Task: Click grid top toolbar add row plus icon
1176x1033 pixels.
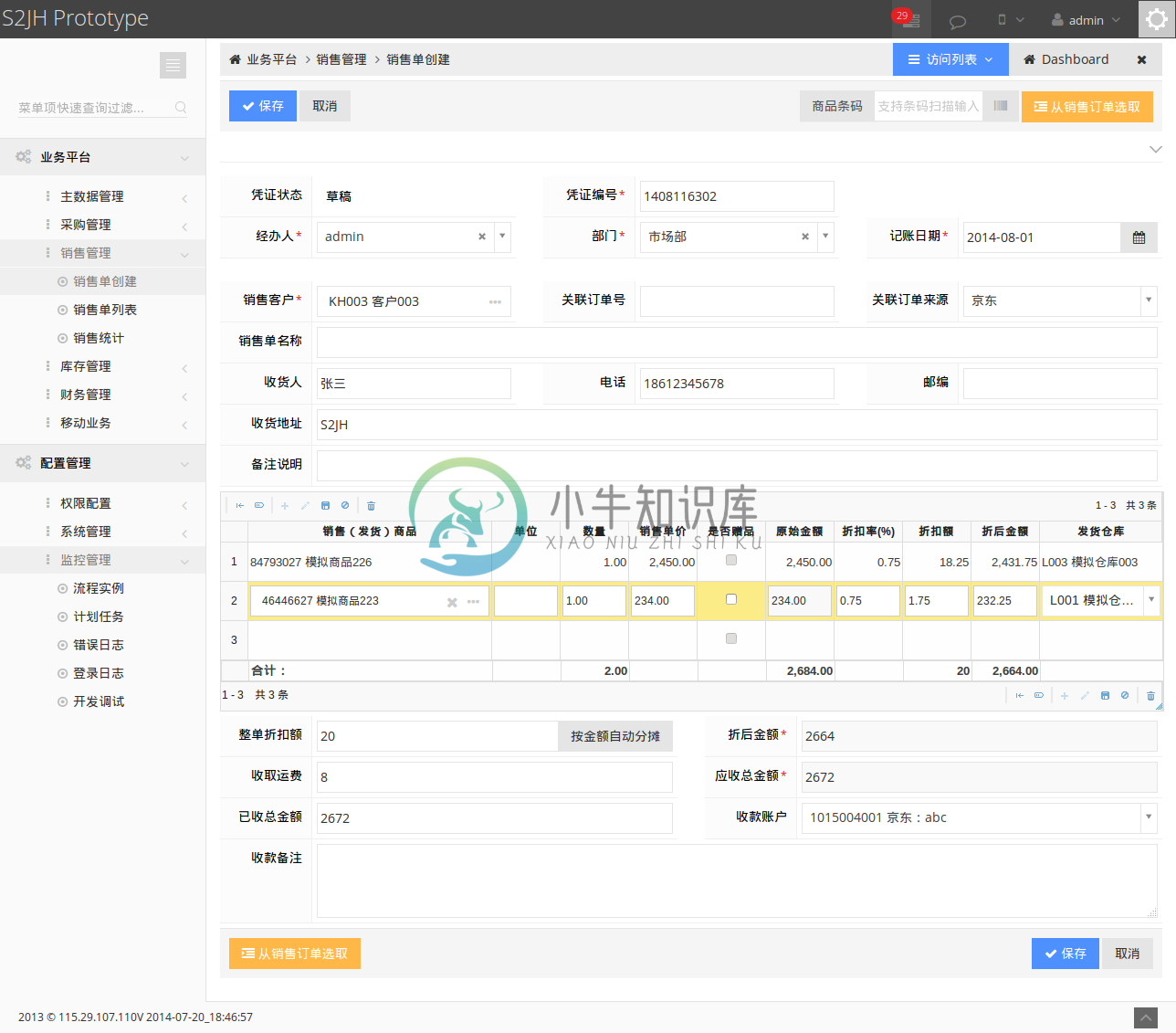Action: [x=285, y=505]
